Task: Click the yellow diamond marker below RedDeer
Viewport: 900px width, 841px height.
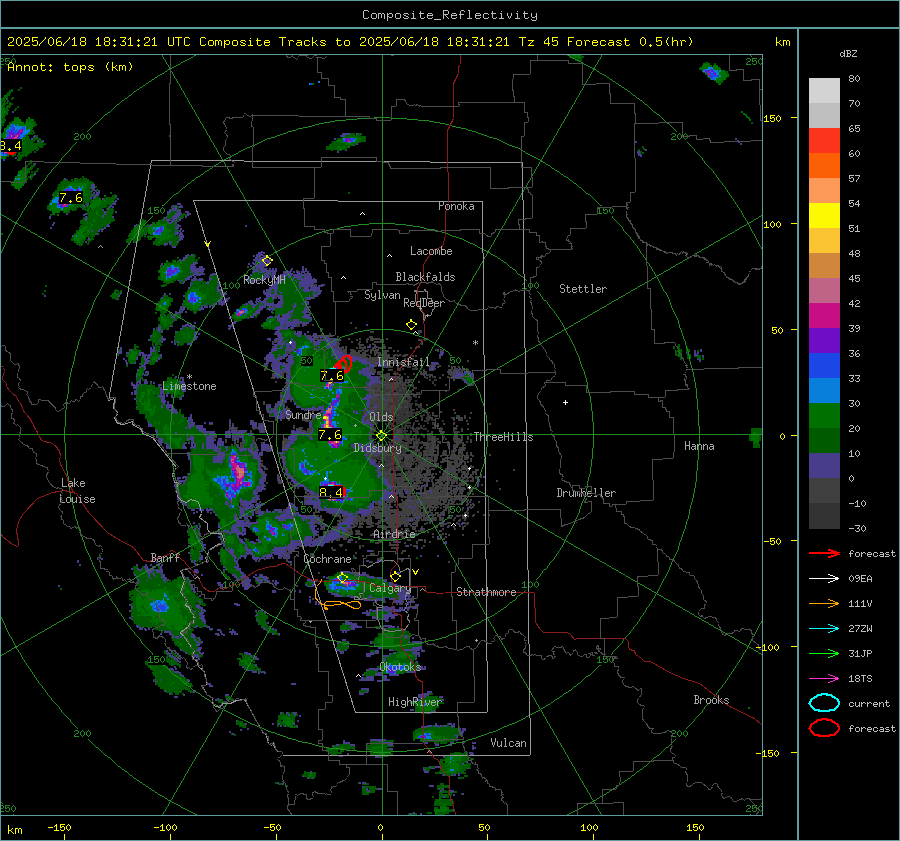Action: click(411, 325)
